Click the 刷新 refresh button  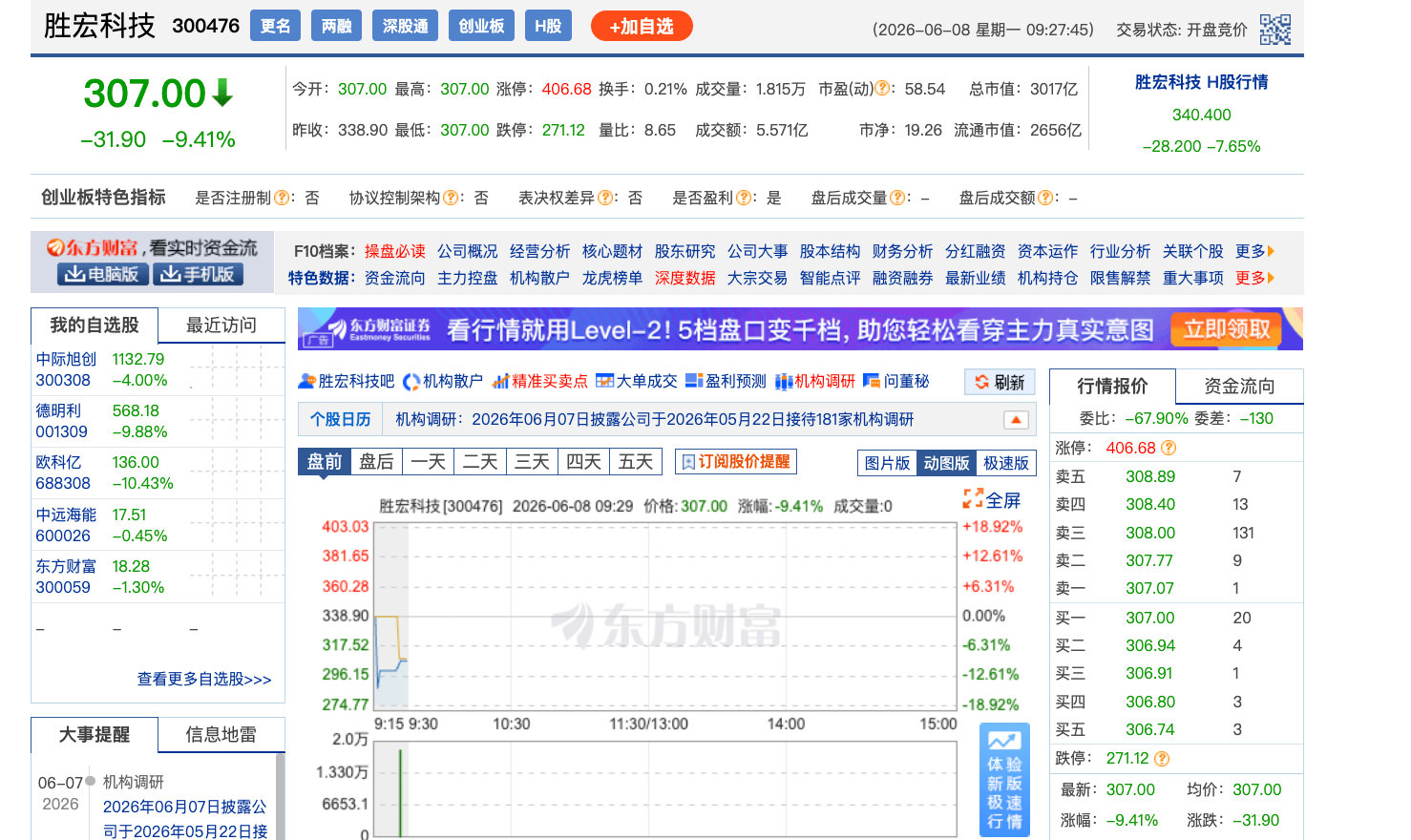pos(1000,382)
